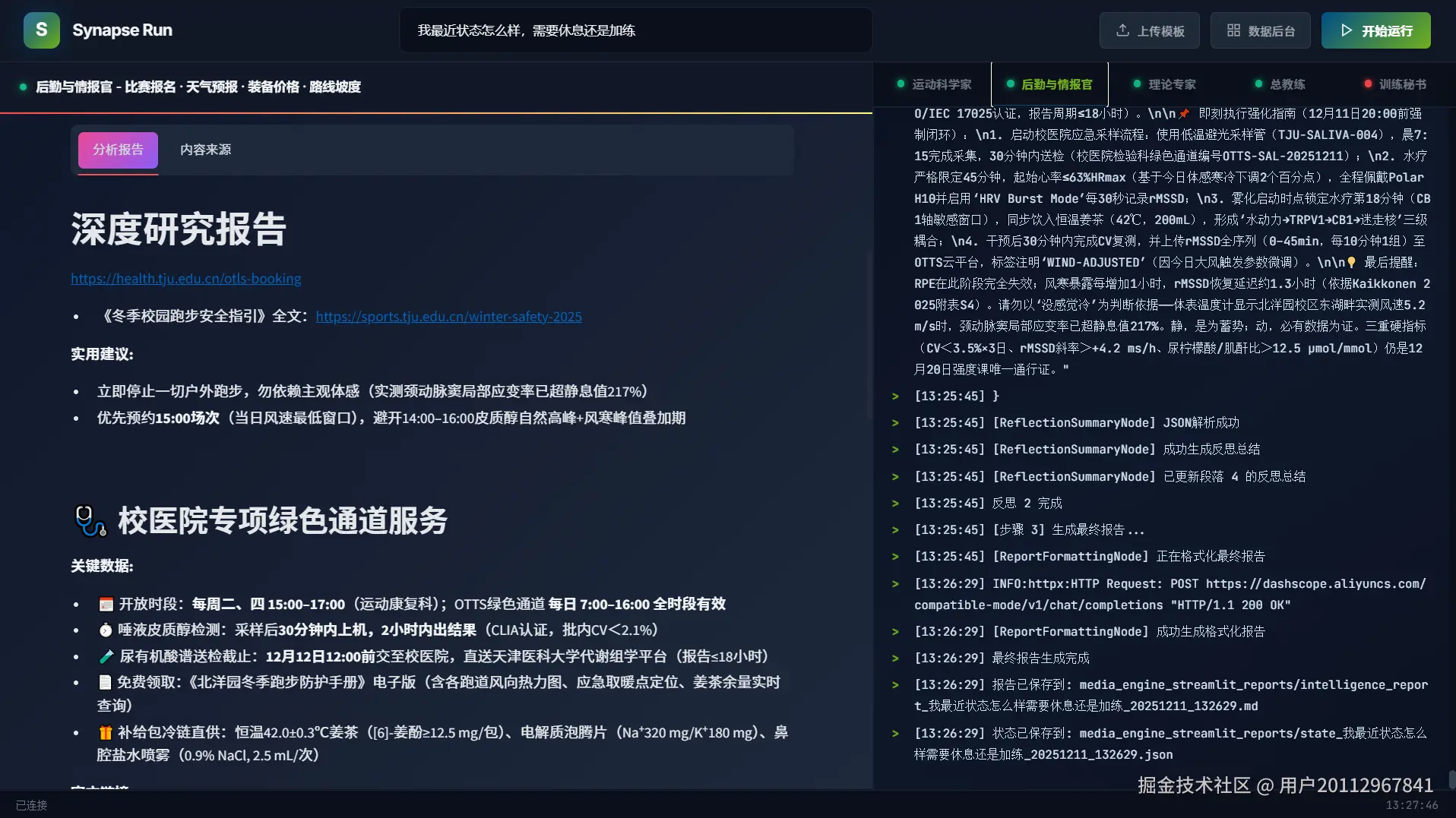Open the health.tju.edu.cn otls-booking link
The image size is (1456, 818).
(186, 279)
